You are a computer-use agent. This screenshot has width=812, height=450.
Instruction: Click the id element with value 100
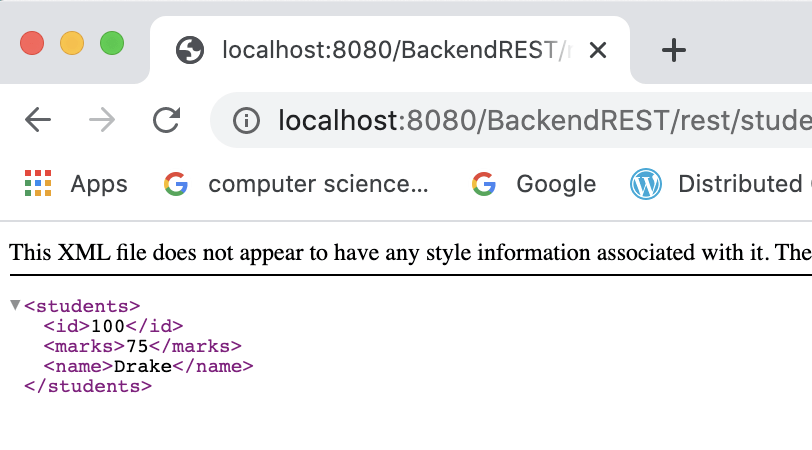113,326
